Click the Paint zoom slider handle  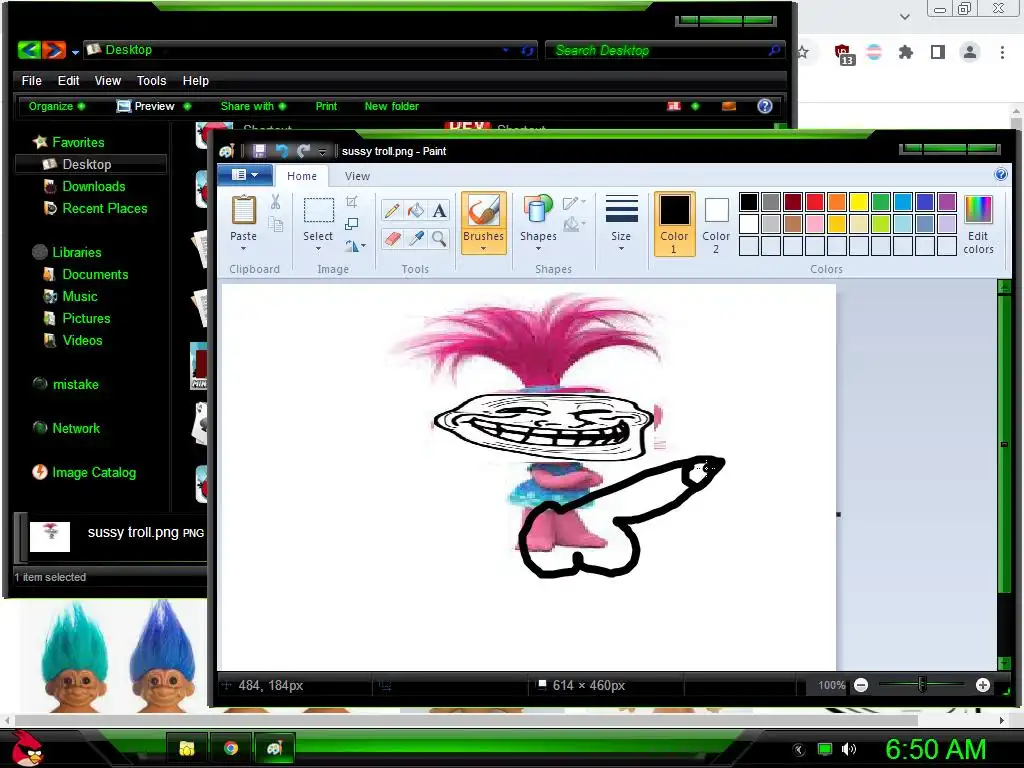[x=921, y=684]
